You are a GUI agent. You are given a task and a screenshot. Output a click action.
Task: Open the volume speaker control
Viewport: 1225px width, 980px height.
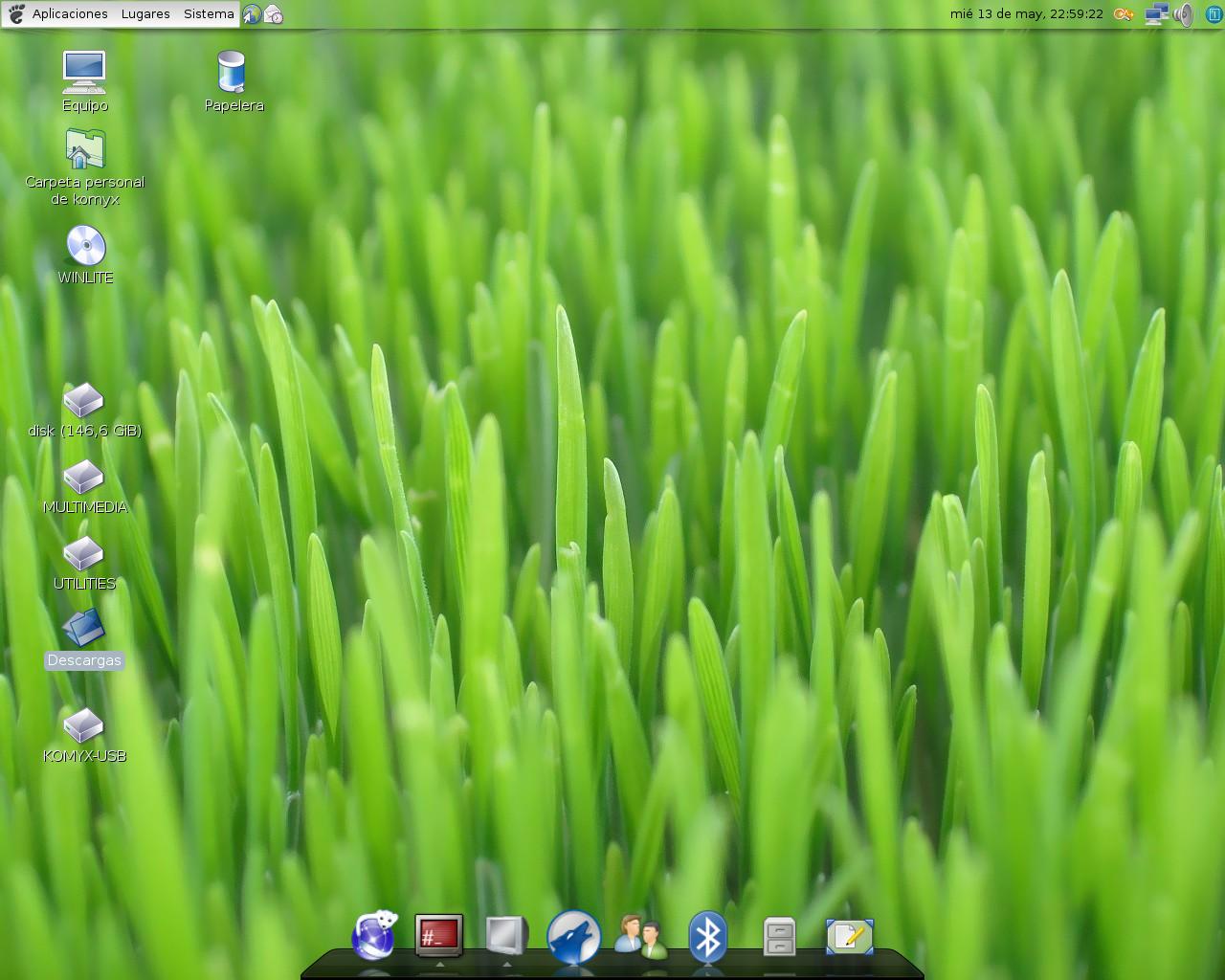pyautogui.click(x=1184, y=14)
